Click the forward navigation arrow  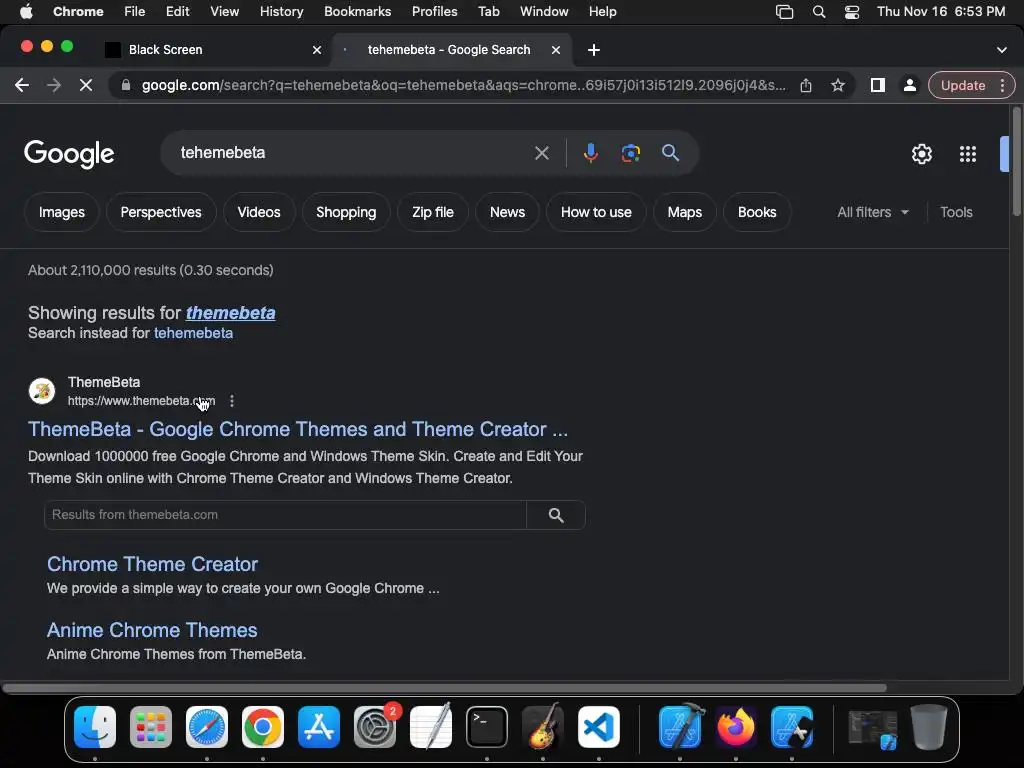click(54, 85)
